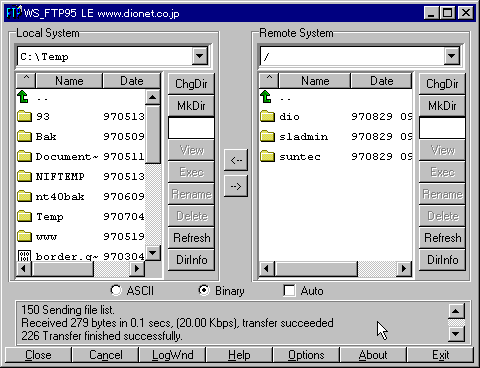
Task: Click local list vertical scrollbar down arrow
Action: 153,253
